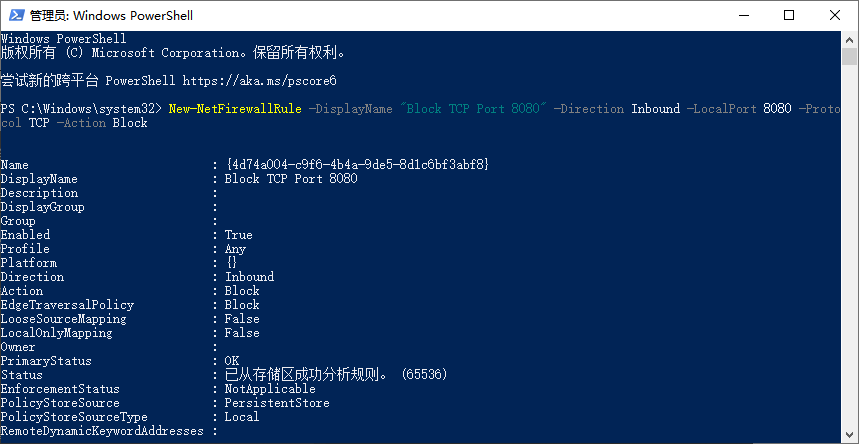Click the rule GUID in the Name row

[x=357, y=165]
